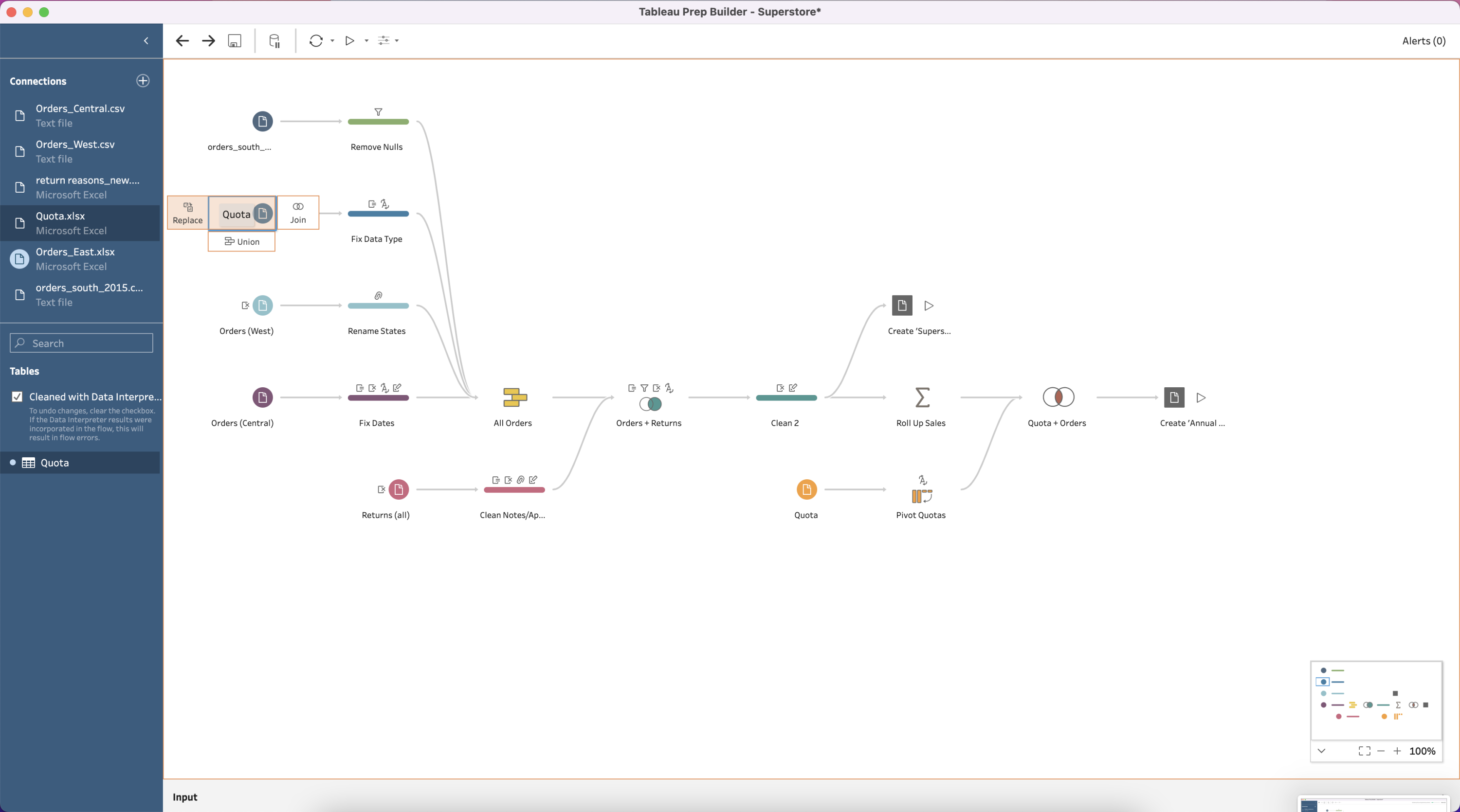The width and height of the screenshot is (1460, 812).
Task: Click the paperclip icon above Rename States
Action: pyautogui.click(x=378, y=295)
